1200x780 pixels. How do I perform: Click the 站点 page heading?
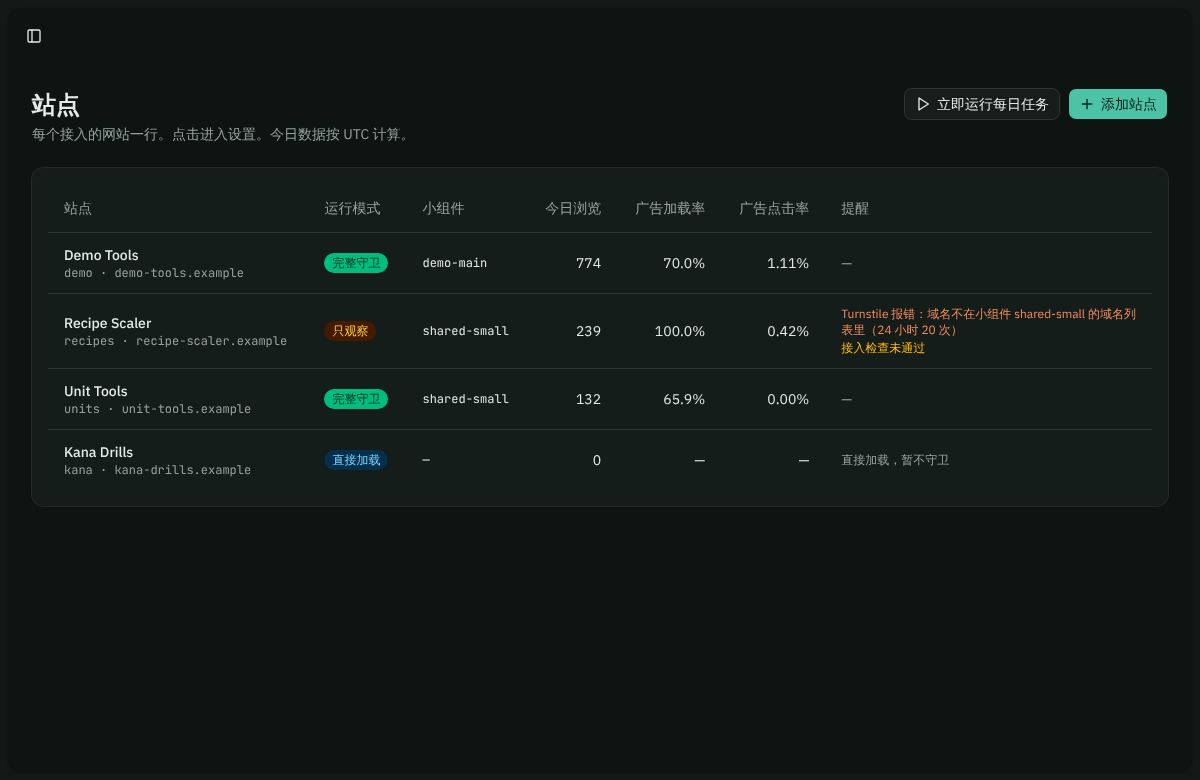pos(55,105)
